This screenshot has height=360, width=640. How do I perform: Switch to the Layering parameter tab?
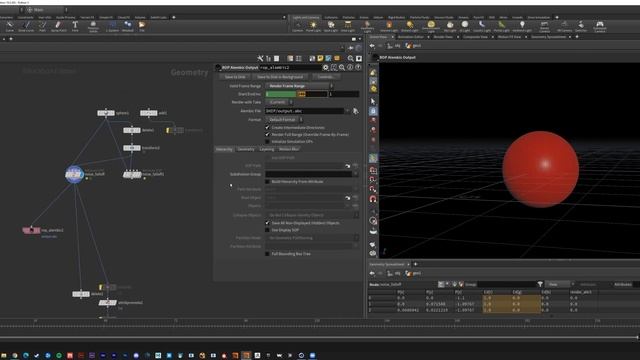267,149
